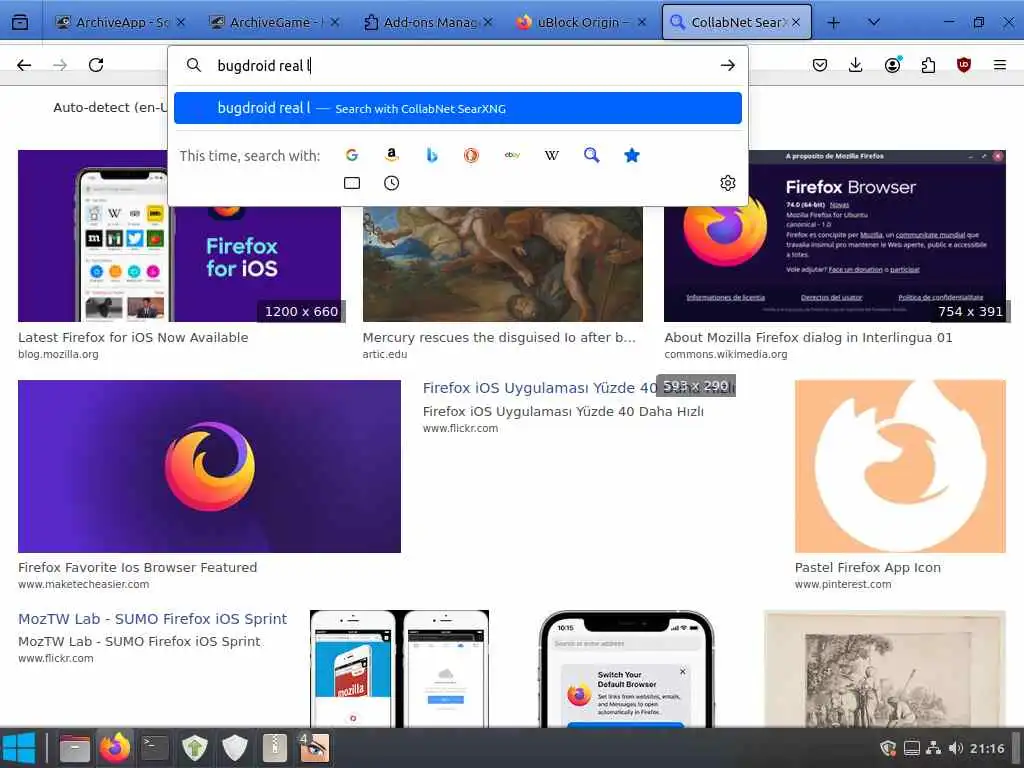1024x768 pixels.
Task: Reload the current page
Action: click(96, 65)
